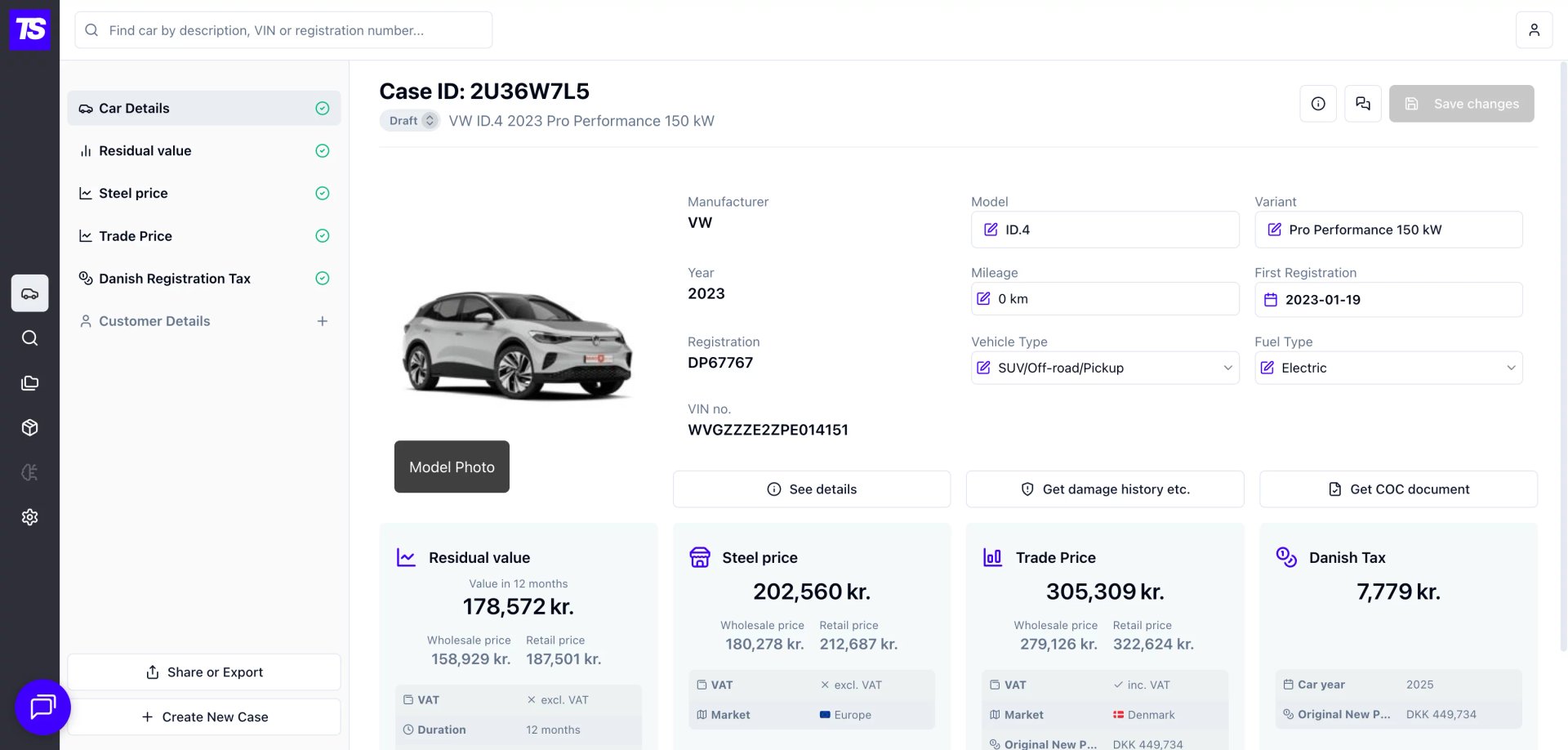1568x750 pixels.
Task: Click the Get COC document button
Action: (1398, 489)
